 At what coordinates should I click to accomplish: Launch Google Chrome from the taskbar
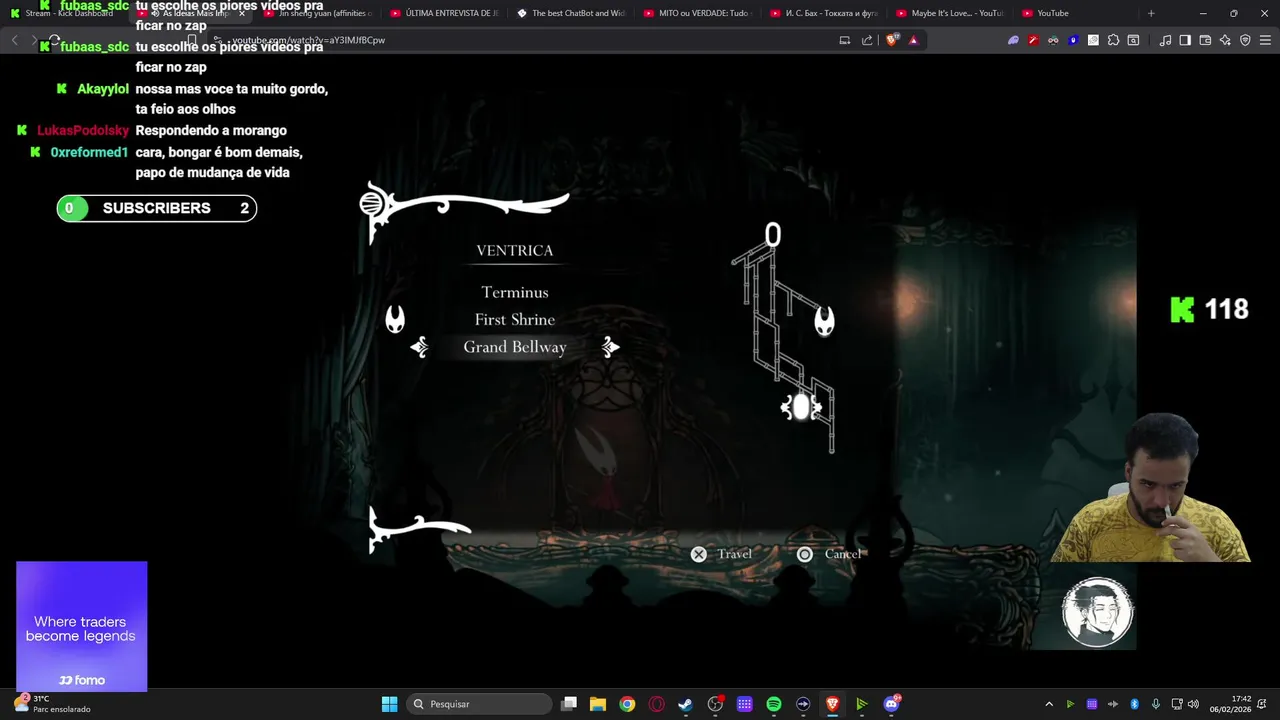pos(627,704)
